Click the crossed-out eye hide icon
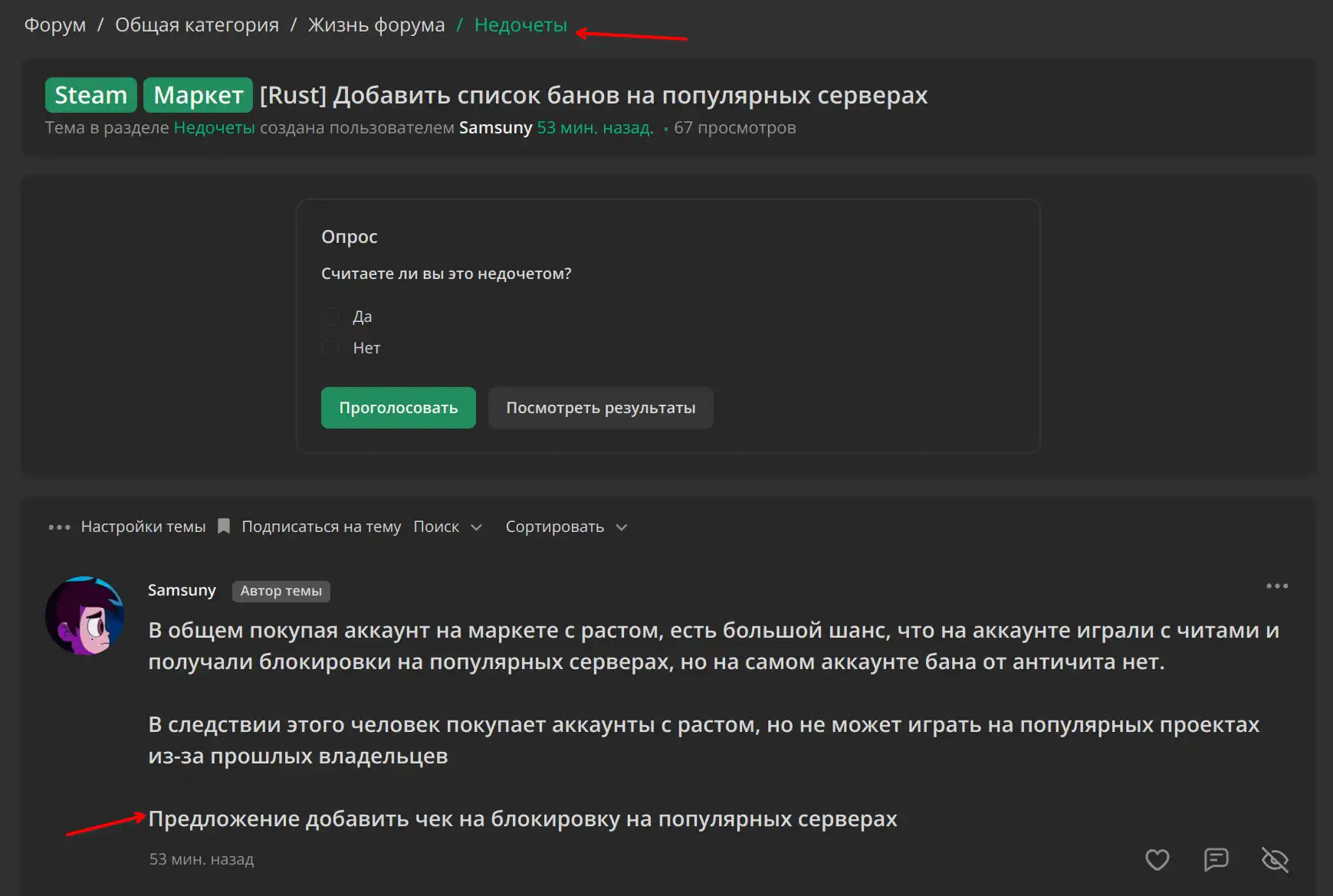The height and width of the screenshot is (896, 1333). click(1275, 860)
